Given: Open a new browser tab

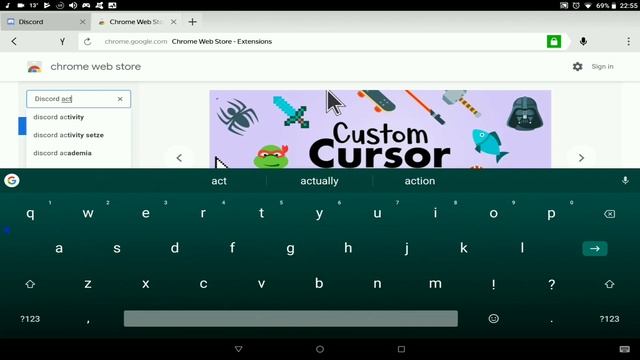Looking at the screenshot, I should pos(192,22).
